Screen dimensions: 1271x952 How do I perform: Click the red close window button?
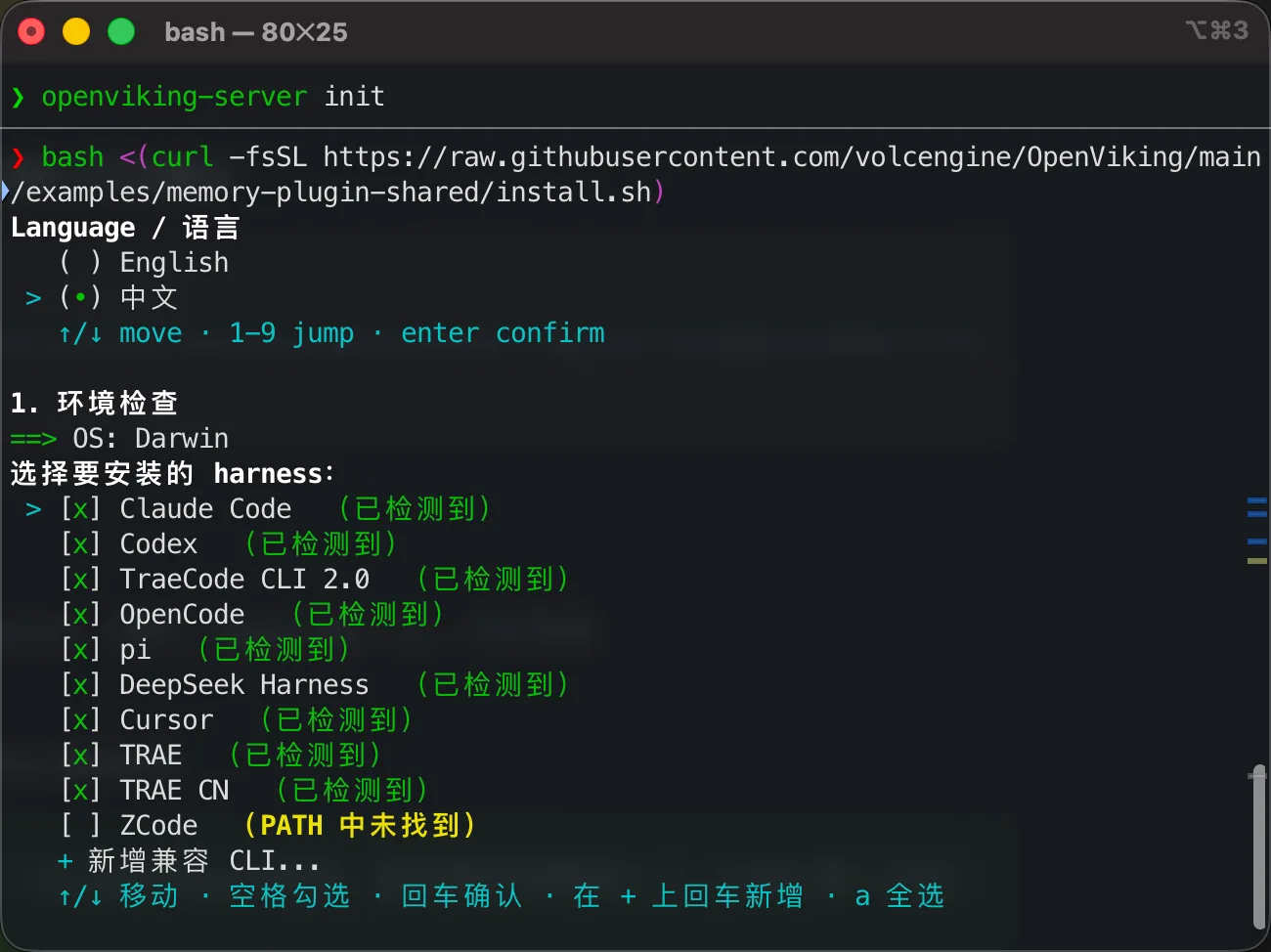click(31, 32)
